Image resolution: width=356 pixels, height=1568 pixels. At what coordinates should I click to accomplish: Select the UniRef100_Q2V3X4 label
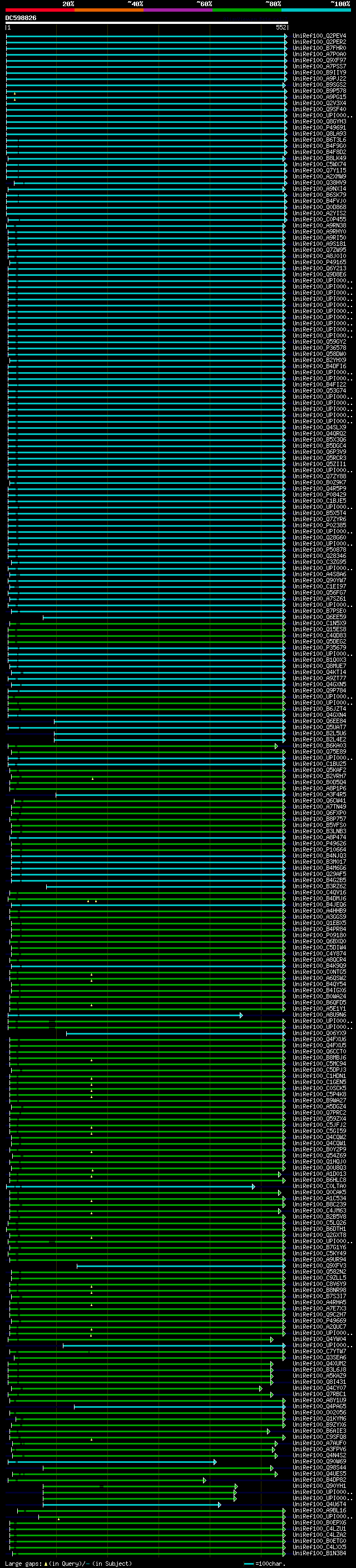tap(319, 103)
